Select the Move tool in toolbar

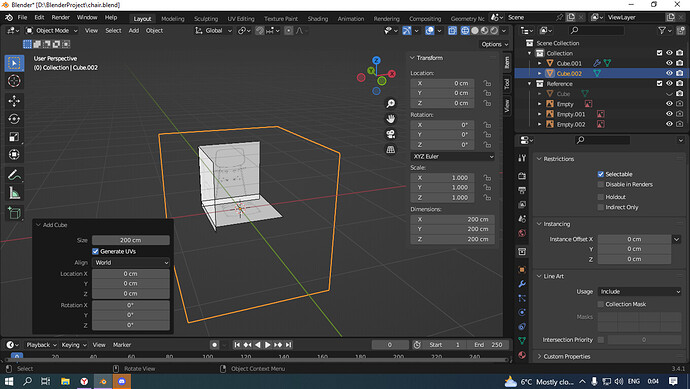[14, 101]
